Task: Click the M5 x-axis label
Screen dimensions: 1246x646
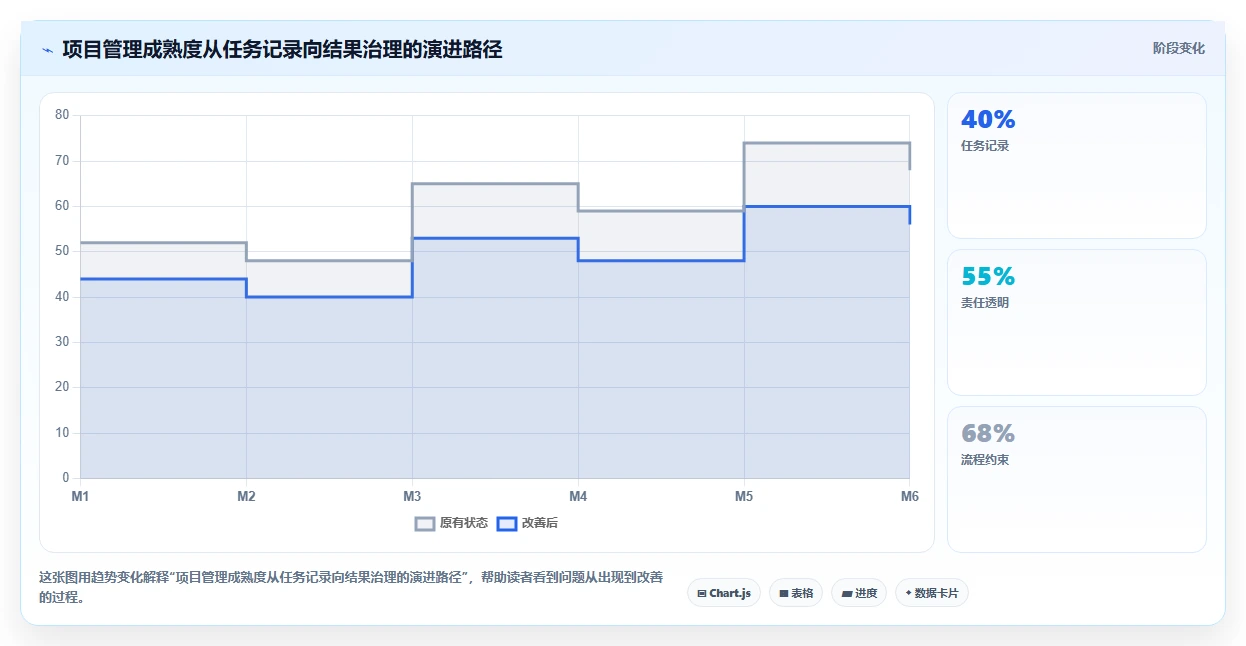Action: click(x=744, y=496)
